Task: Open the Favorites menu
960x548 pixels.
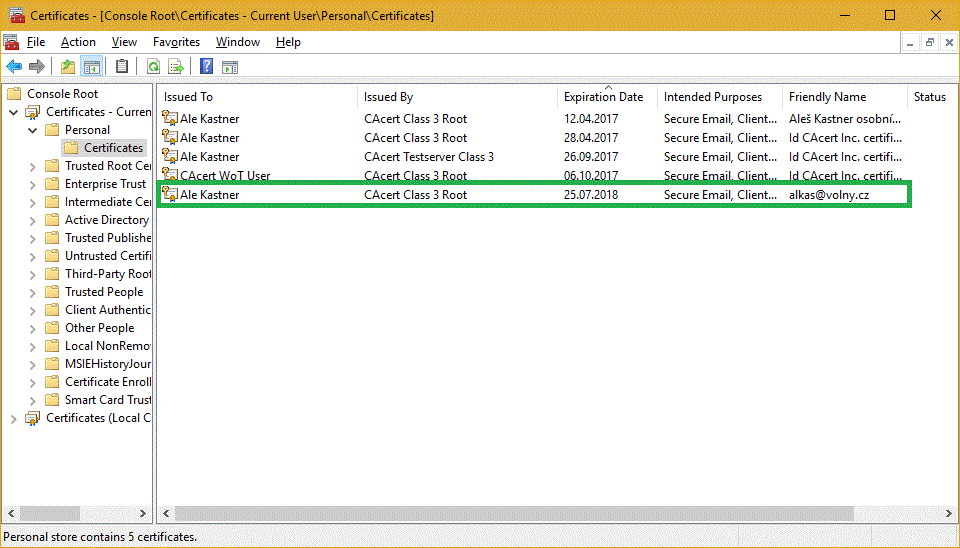Action: (176, 42)
